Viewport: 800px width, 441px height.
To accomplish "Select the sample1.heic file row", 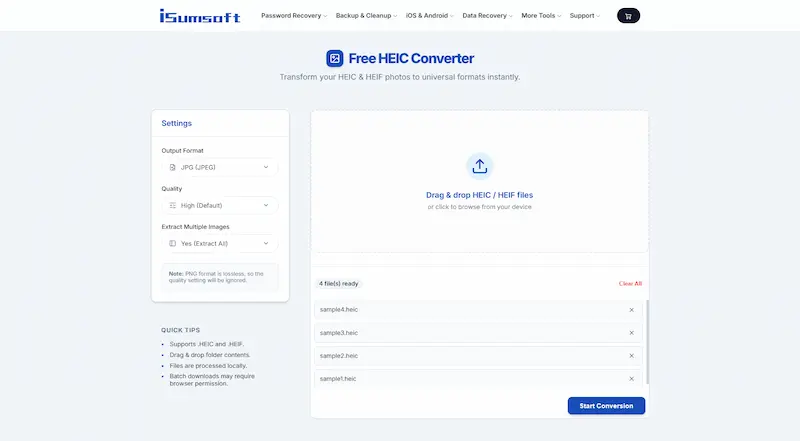I will (478, 379).
